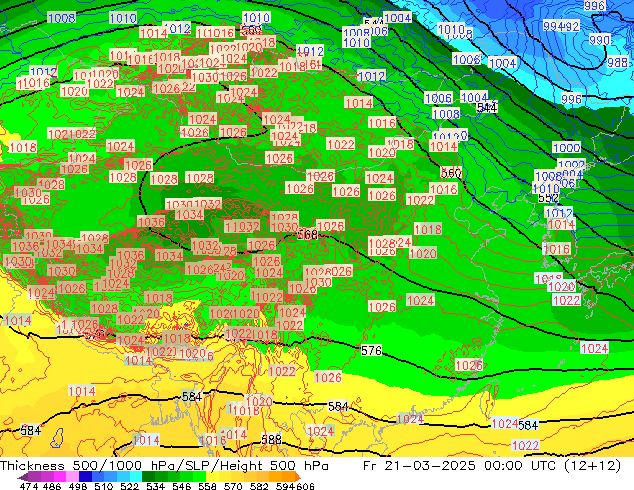Click the legend value 510

[x=104, y=486]
